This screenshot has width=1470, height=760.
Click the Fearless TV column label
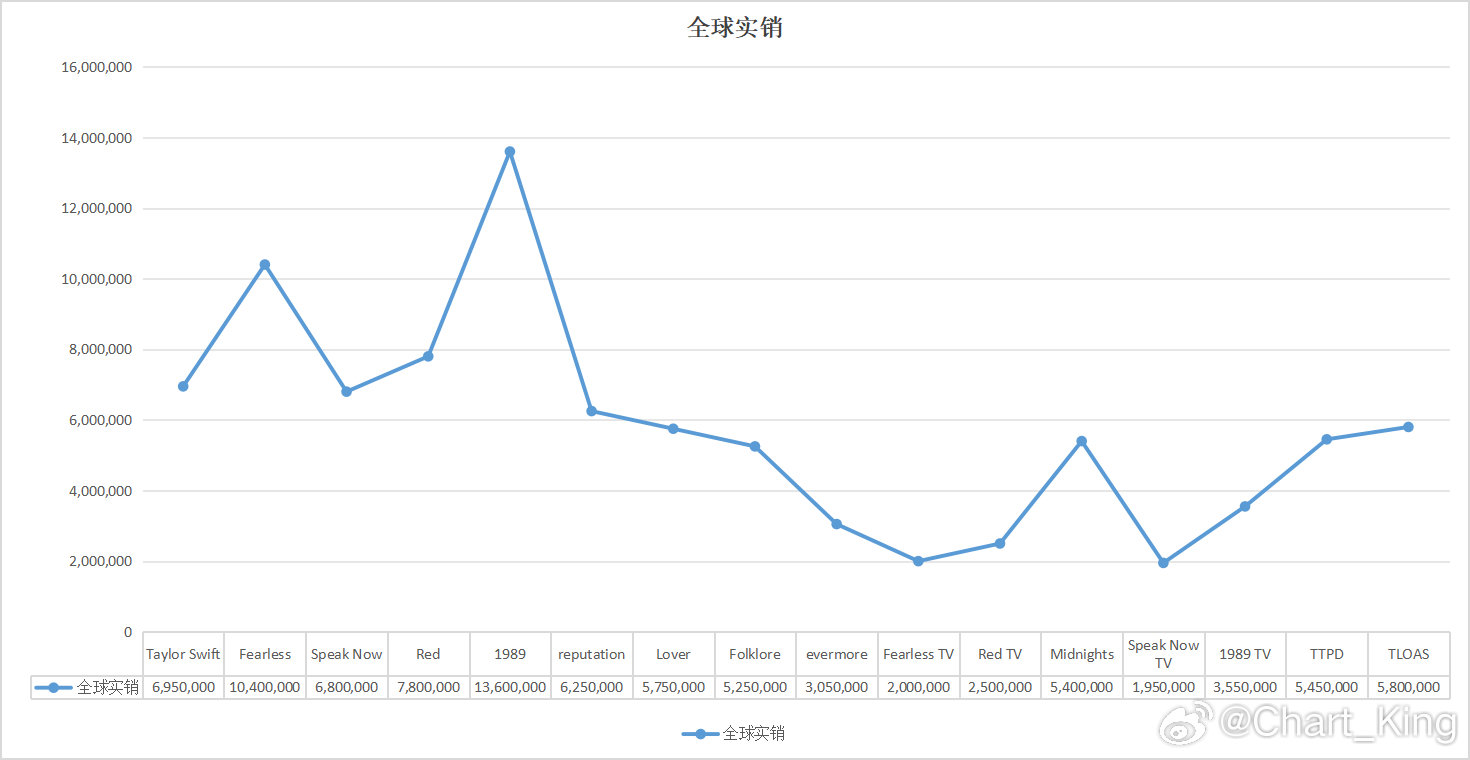tap(918, 654)
